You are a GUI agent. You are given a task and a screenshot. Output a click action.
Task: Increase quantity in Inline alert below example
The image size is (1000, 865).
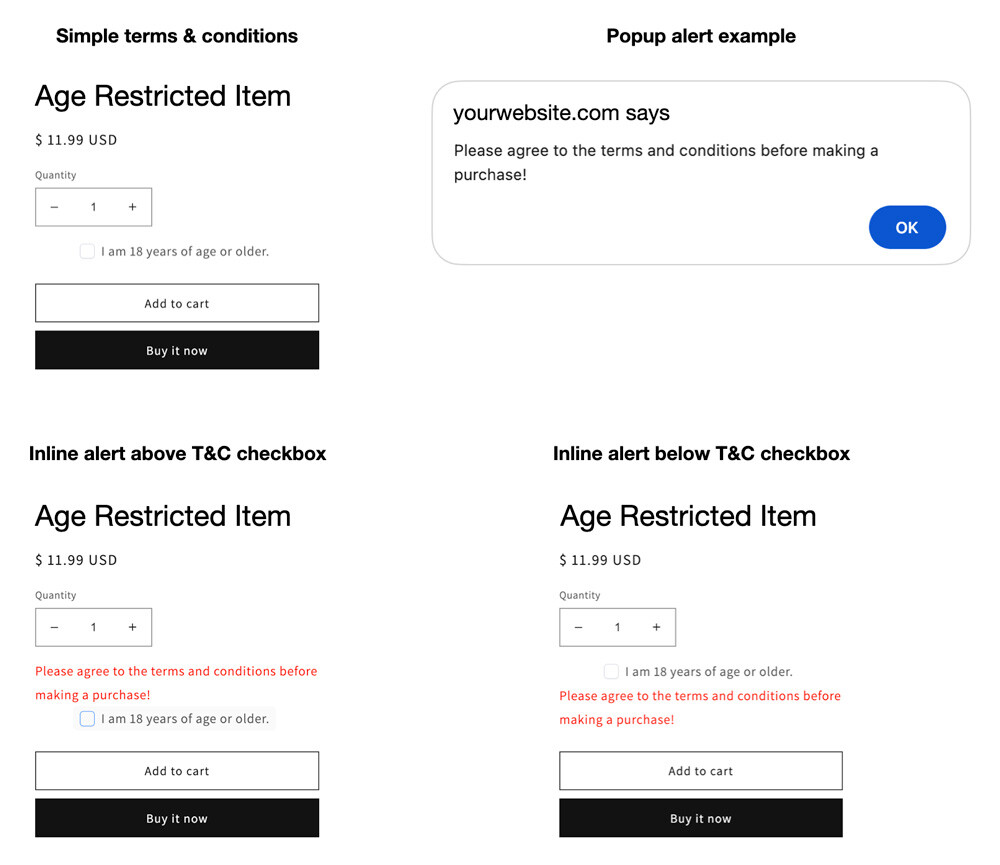coord(656,627)
